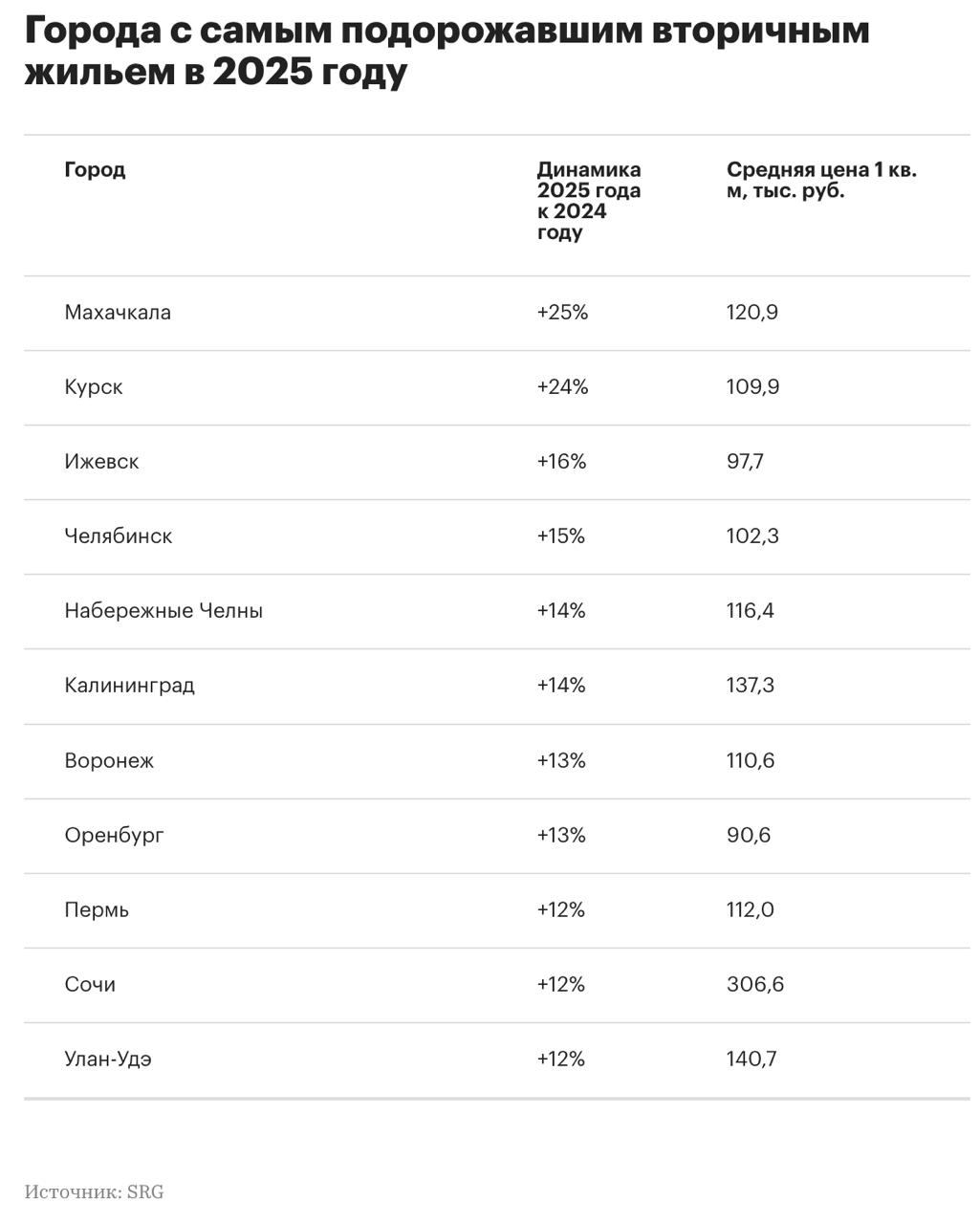Select the 306,6 price value
The image size is (980, 1224).
754,985
